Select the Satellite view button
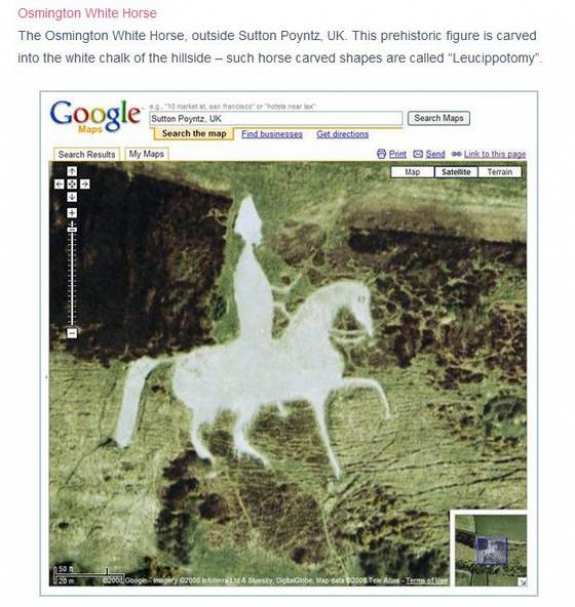Viewport: 575px width, 607px height. coord(456,172)
